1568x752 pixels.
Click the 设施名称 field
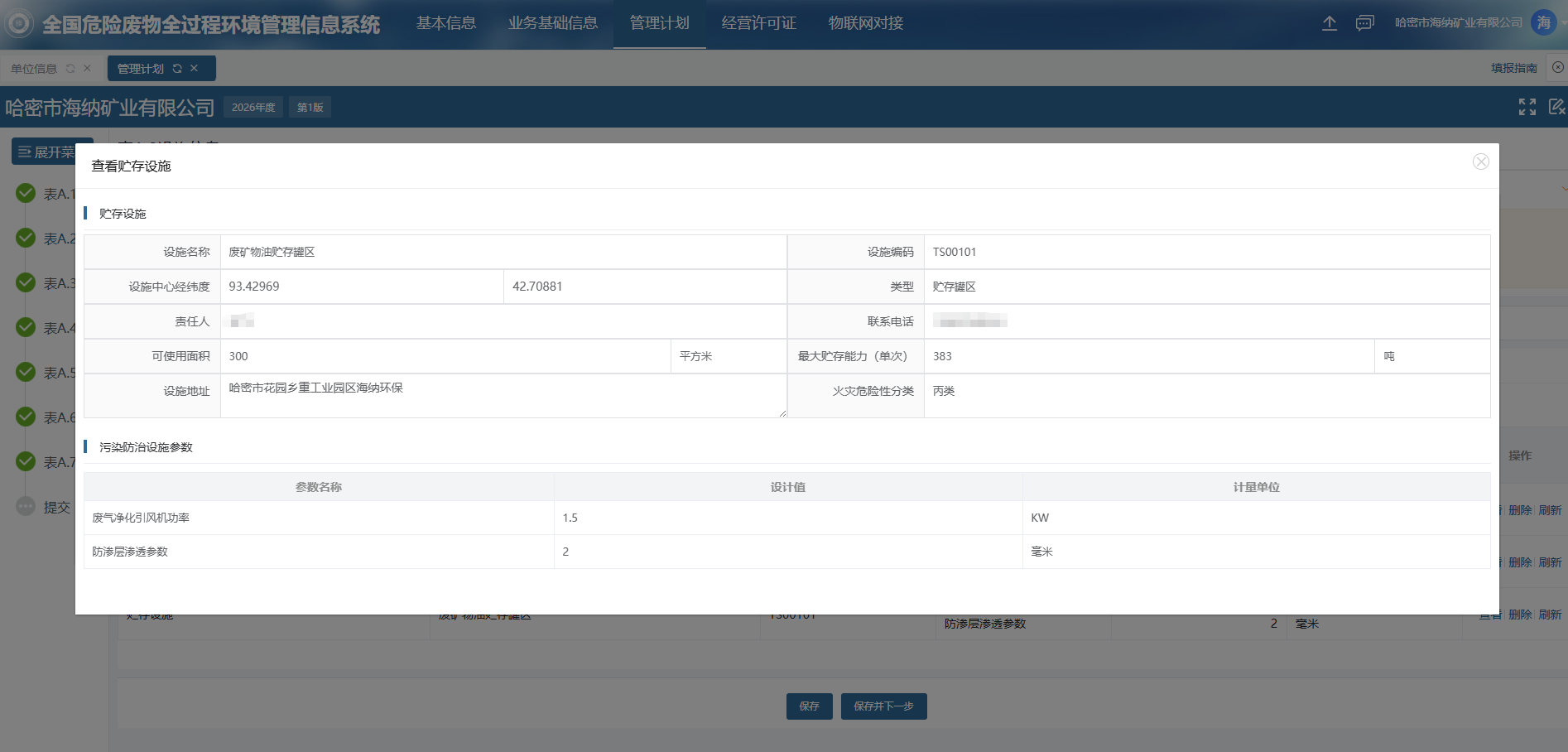click(x=503, y=252)
